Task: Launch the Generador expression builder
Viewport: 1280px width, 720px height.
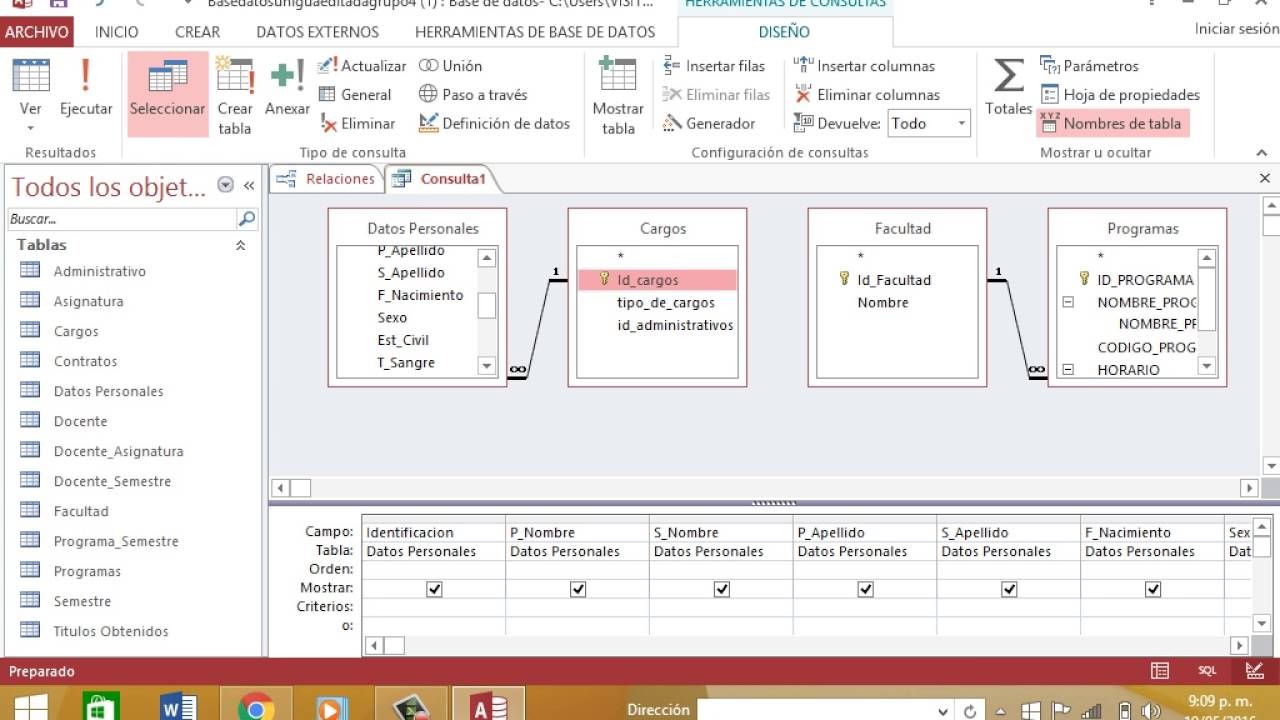Action: (x=716, y=123)
